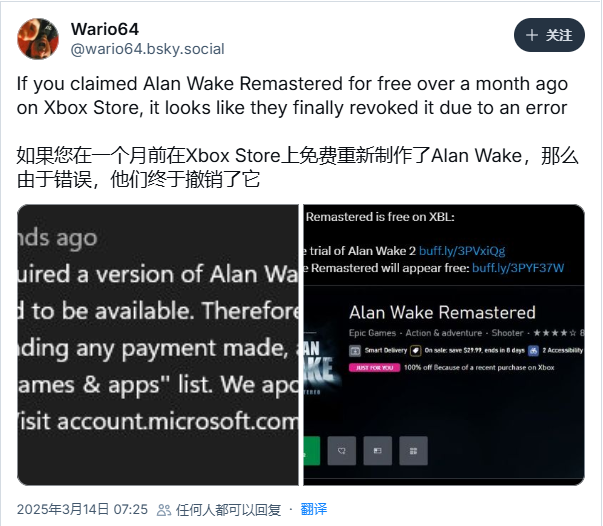
Task: Click the Wario64 profile avatar
Action: click(x=38, y=39)
